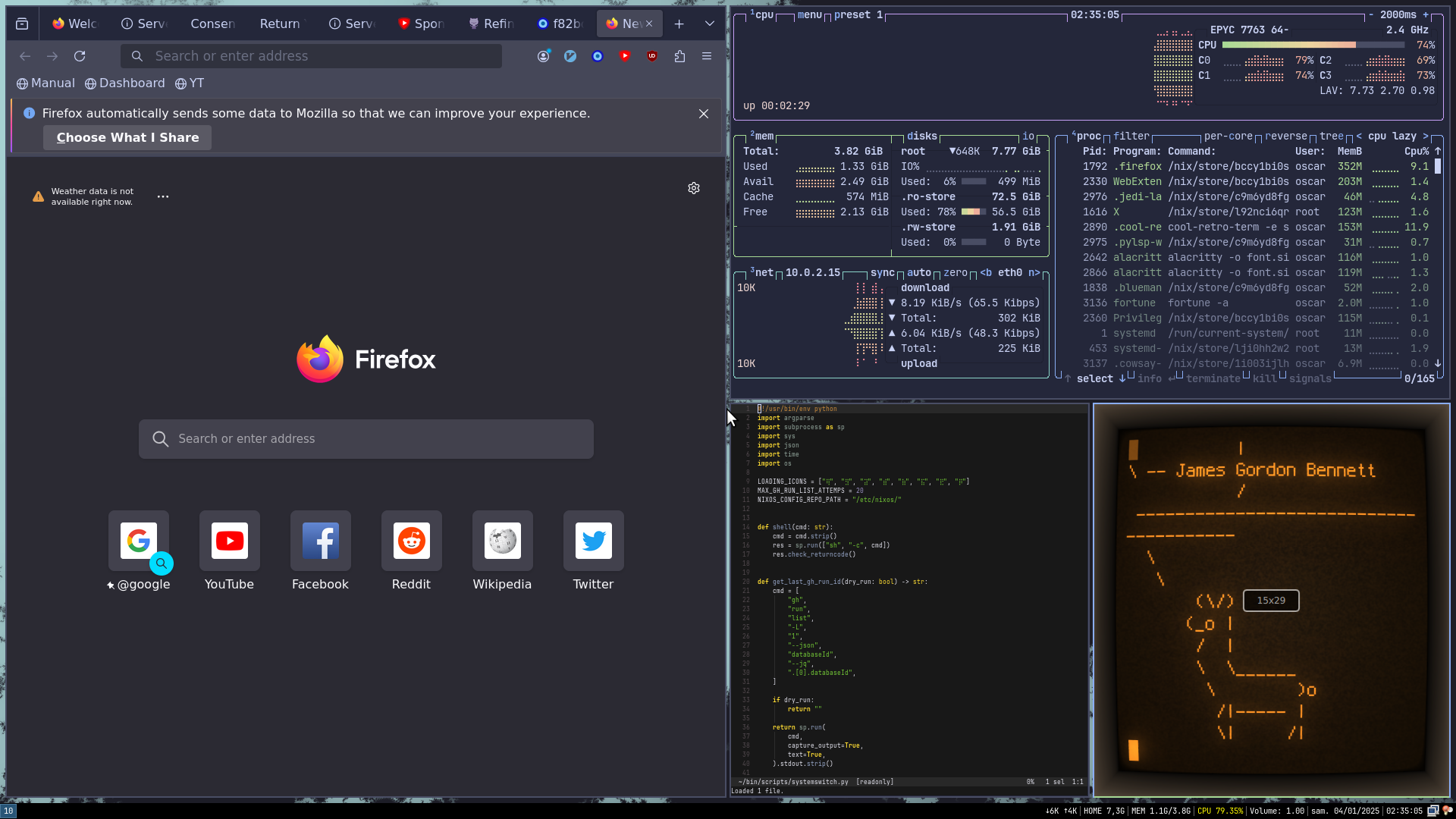This screenshot has height=819, width=1456.
Task: Open the blue Vimium extension icon
Action: [570, 56]
